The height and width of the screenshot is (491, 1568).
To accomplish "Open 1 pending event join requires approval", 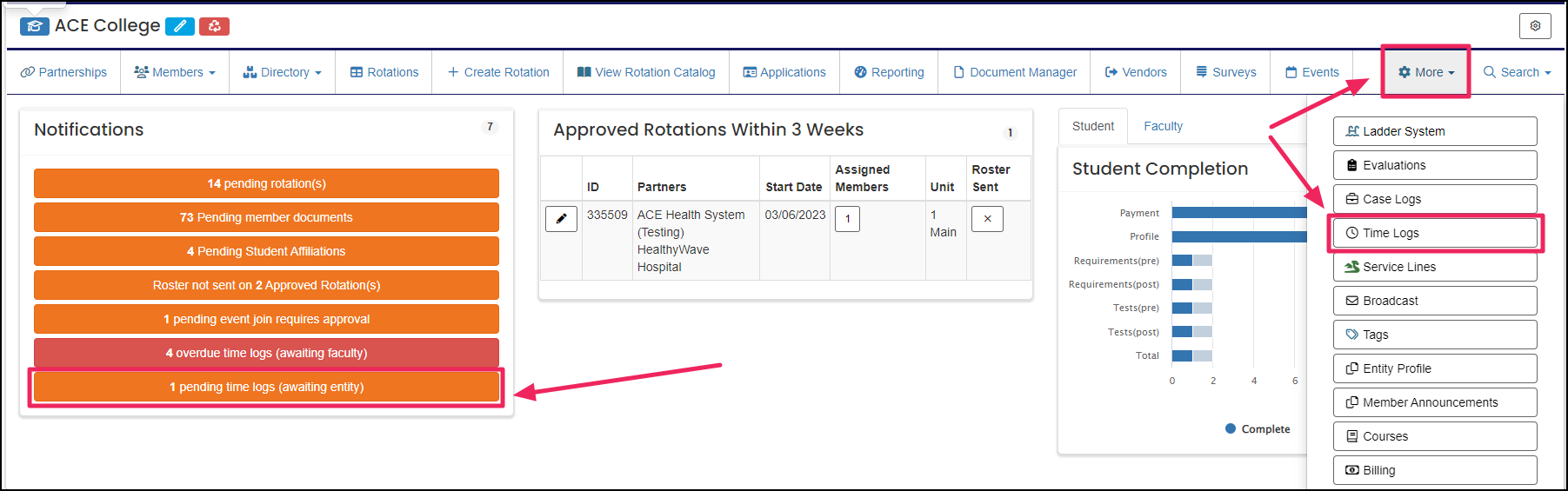I will [266, 319].
